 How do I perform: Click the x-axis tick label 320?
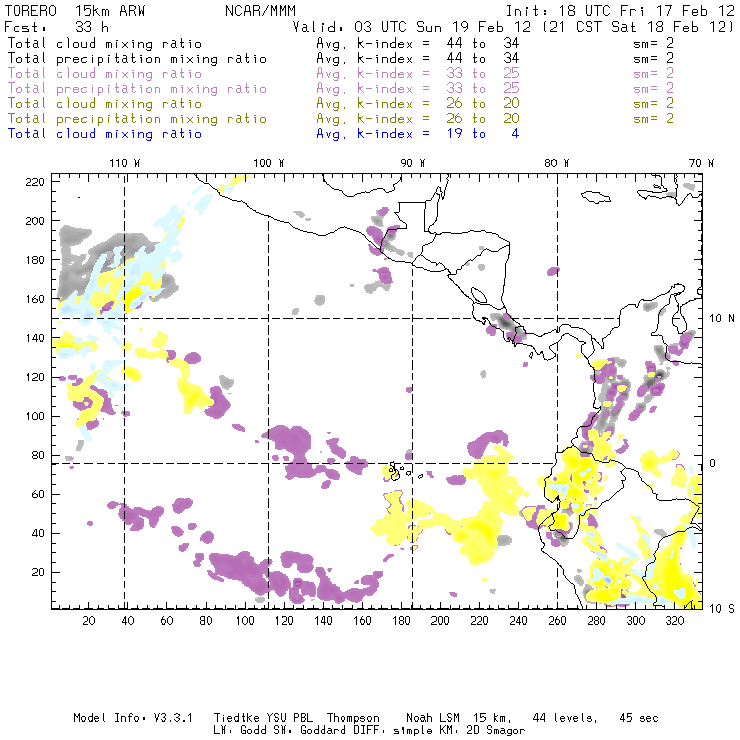(x=674, y=621)
